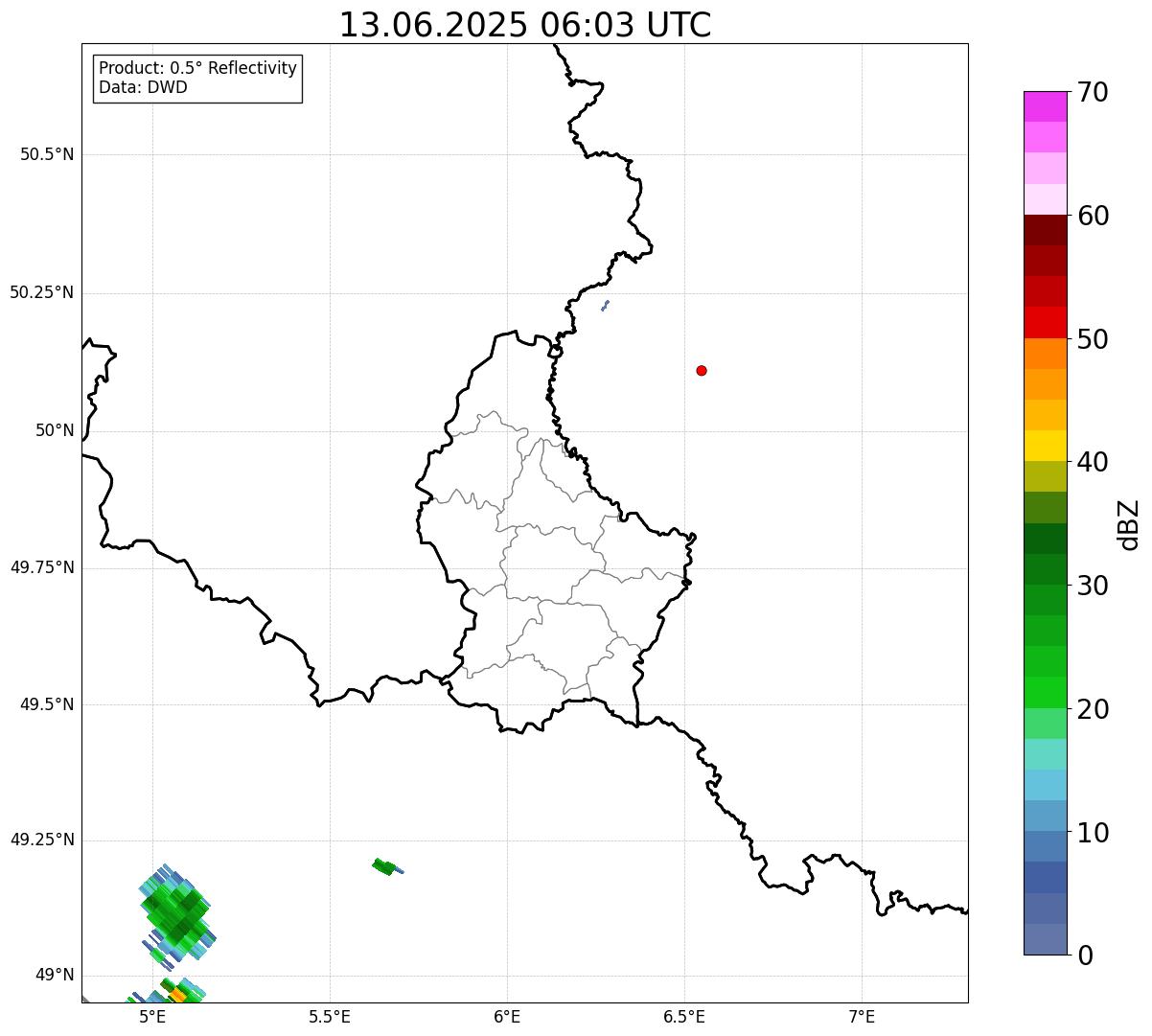This screenshot has height=1036, width=1152.
Task: Pick the orange segment just below 50
Action: click(1045, 354)
